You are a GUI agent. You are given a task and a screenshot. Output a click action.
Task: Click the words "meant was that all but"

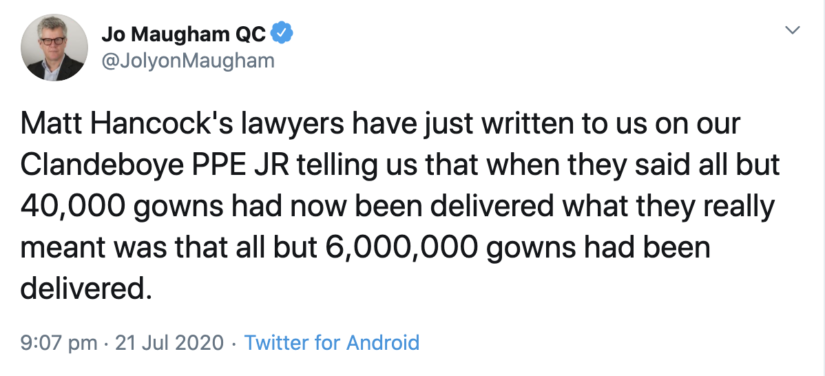click(169, 247)
